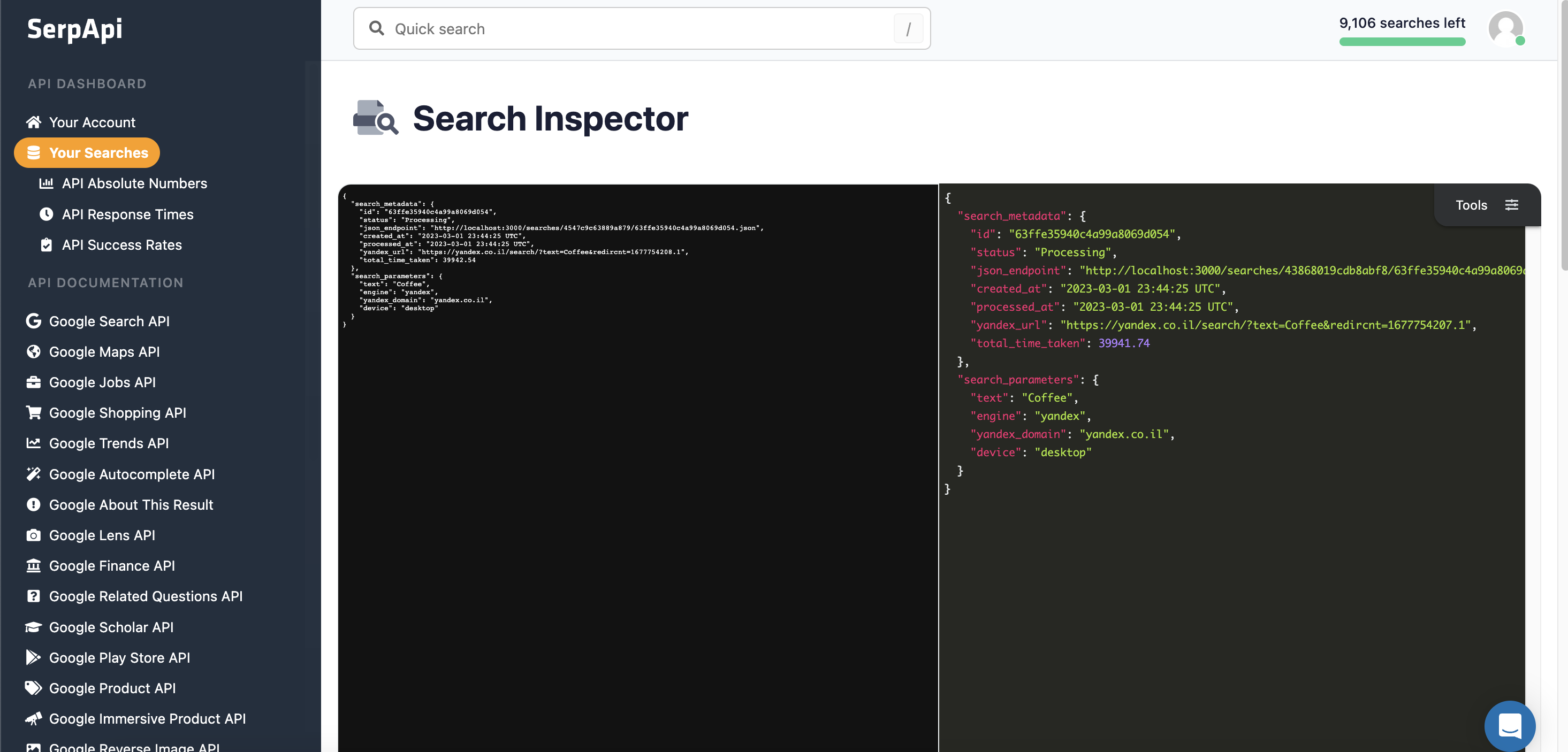Click the searches remaining progress bar
1568x752 pixels.
click(x=1402, y=41)
